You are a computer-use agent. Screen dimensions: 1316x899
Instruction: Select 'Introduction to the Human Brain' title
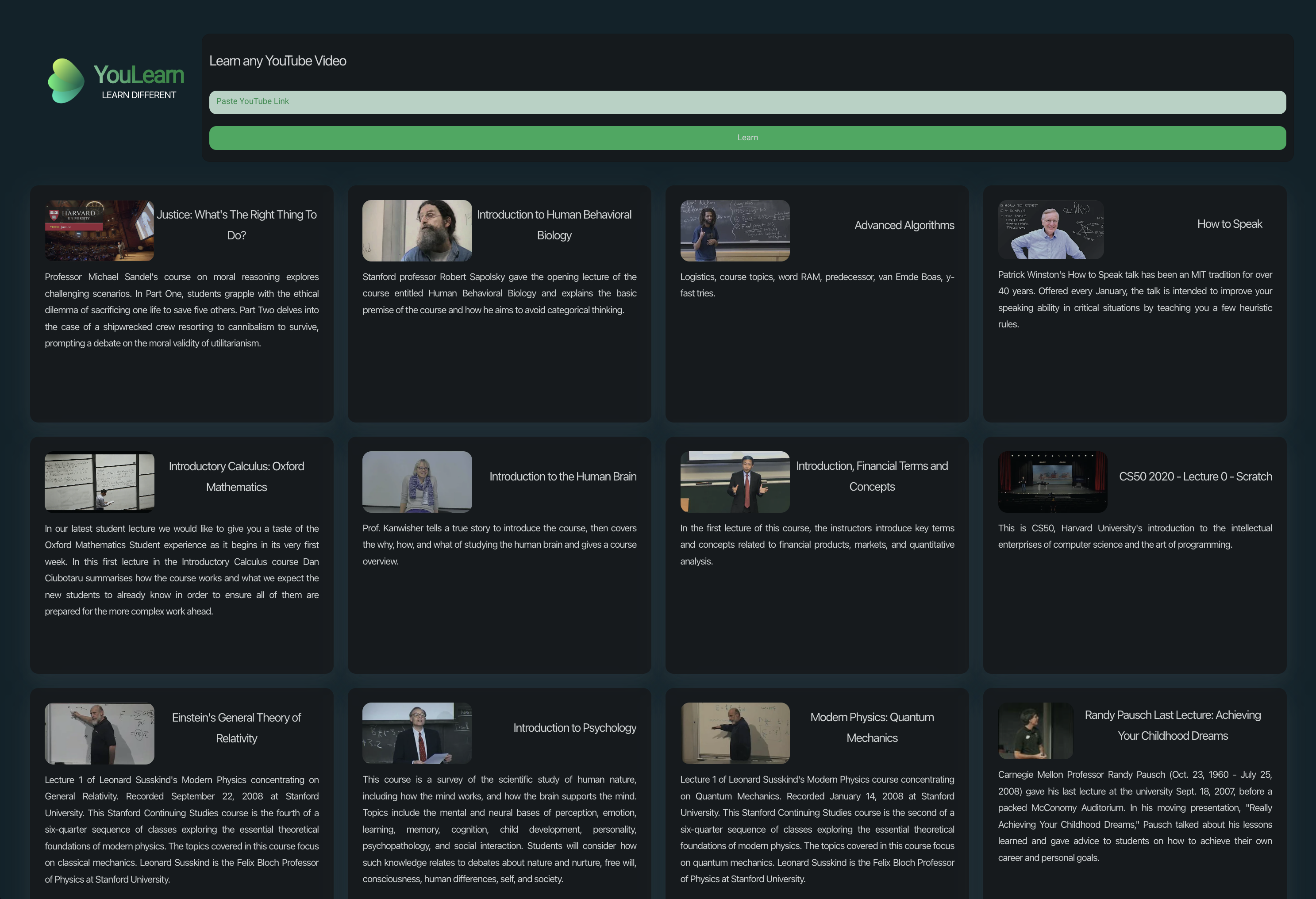(562, 476)
